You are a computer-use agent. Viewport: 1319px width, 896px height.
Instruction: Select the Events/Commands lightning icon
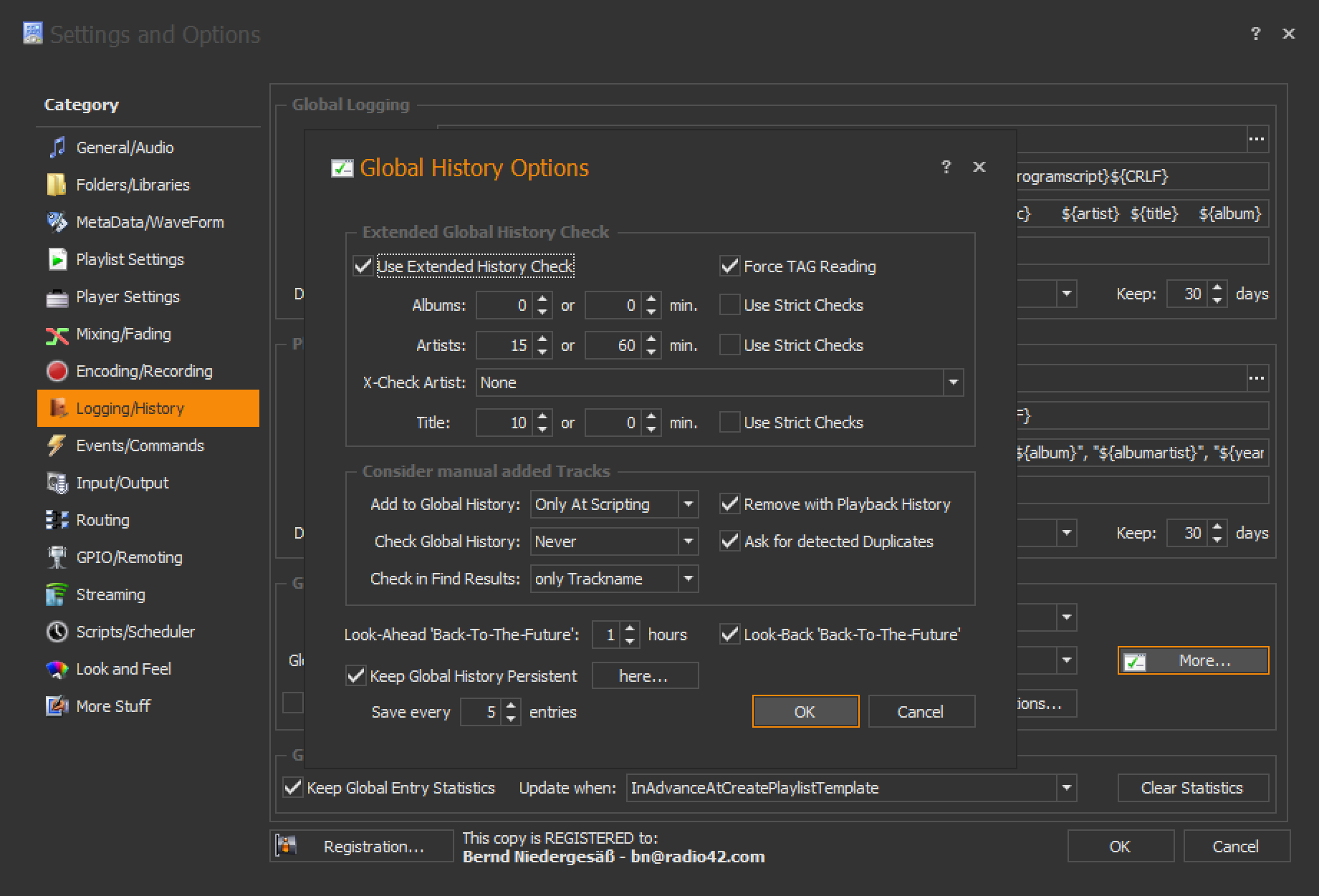tap(57, 445)
